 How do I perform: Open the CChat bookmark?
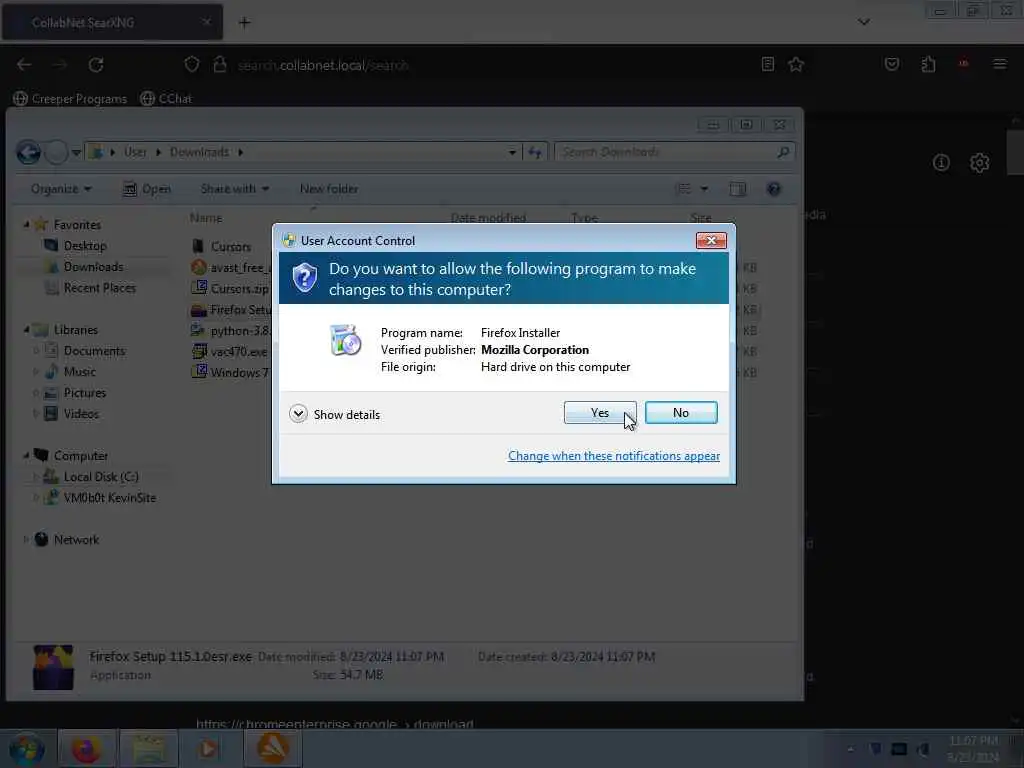coord(166,99)
